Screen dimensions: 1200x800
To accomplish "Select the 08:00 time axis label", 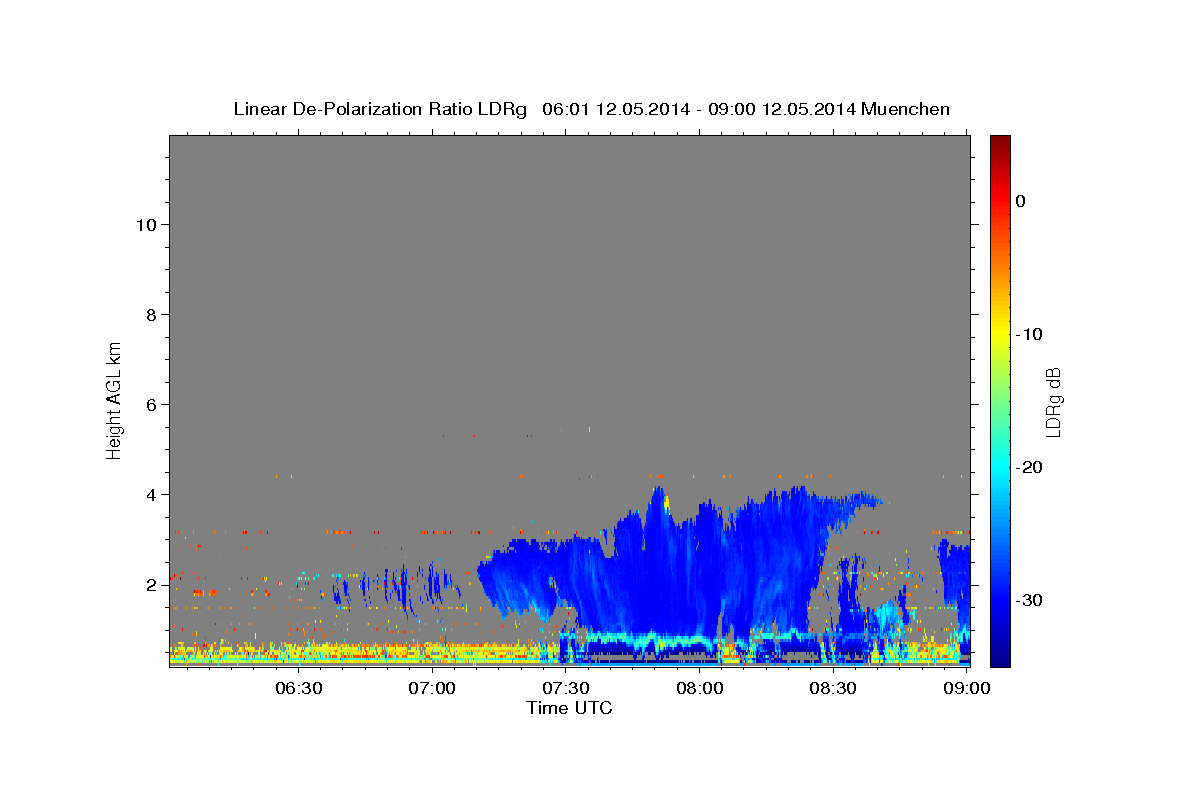I will coord(700,688).
